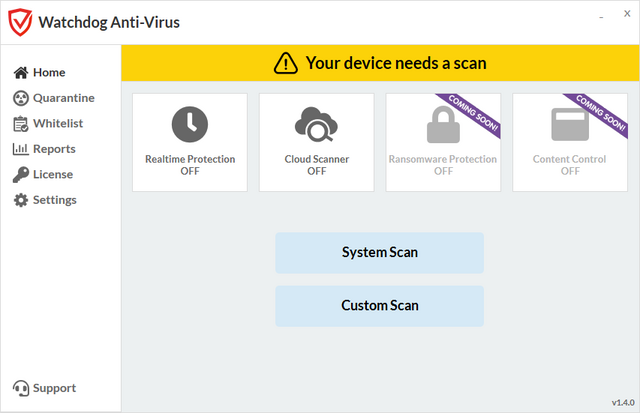Screen dimensions: 640x413
Task: Click the Coming Soon ribbon on Ransomware card
Action: click(x=473, y=113)
